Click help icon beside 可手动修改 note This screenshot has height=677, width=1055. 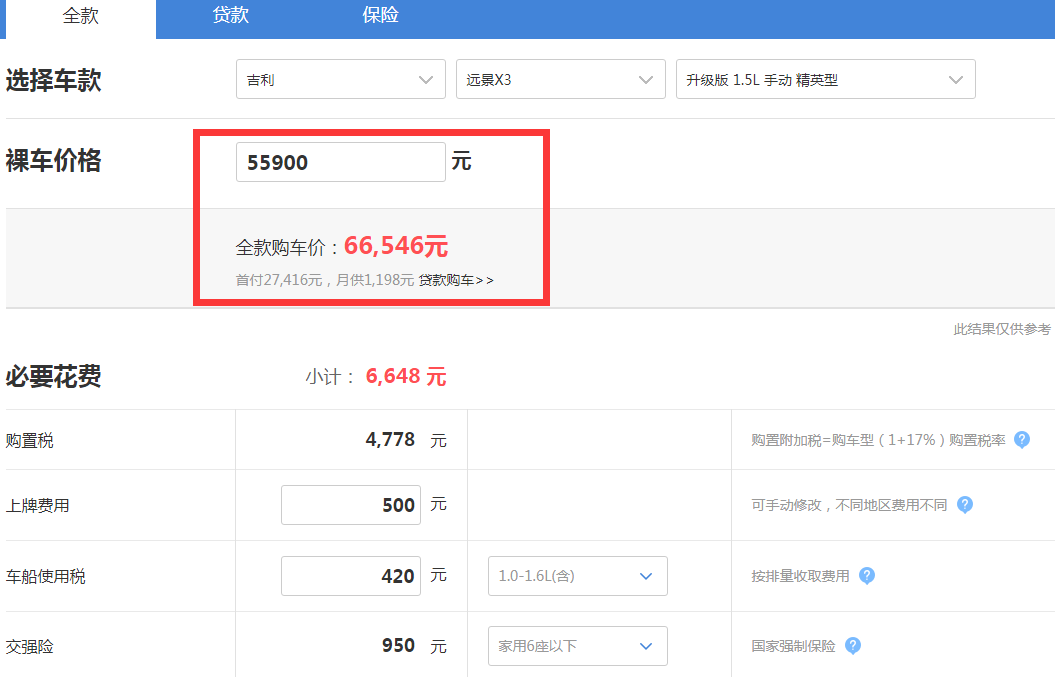pos(964,505)
